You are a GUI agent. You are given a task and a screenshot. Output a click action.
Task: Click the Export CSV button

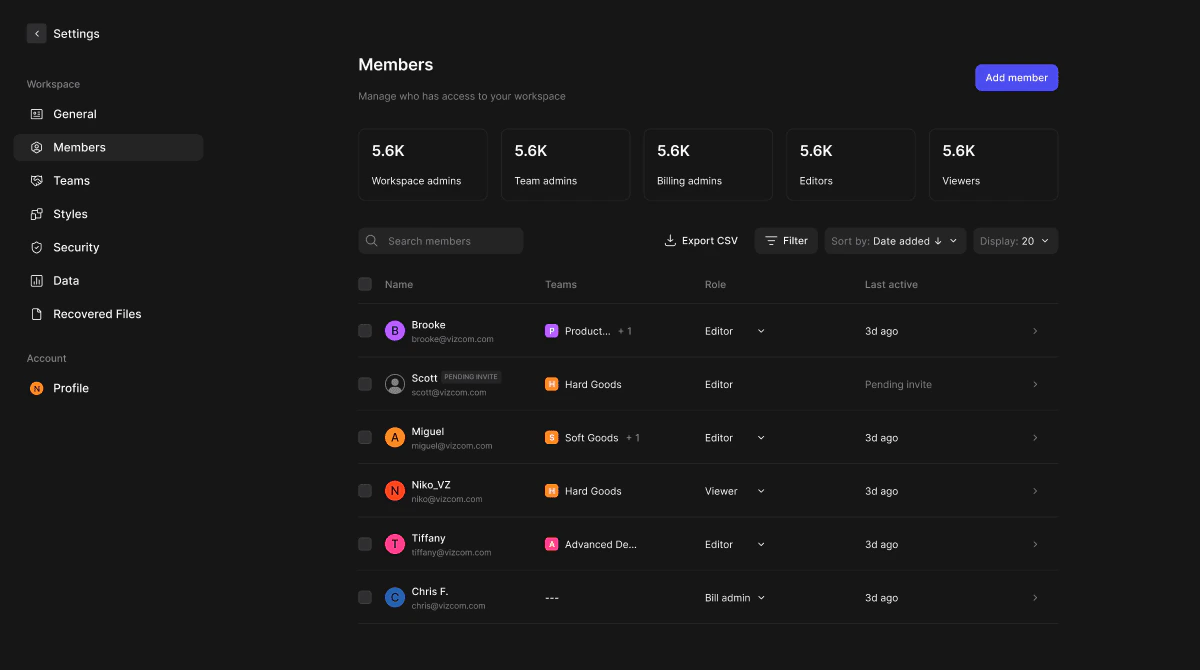tap(700, 240)
